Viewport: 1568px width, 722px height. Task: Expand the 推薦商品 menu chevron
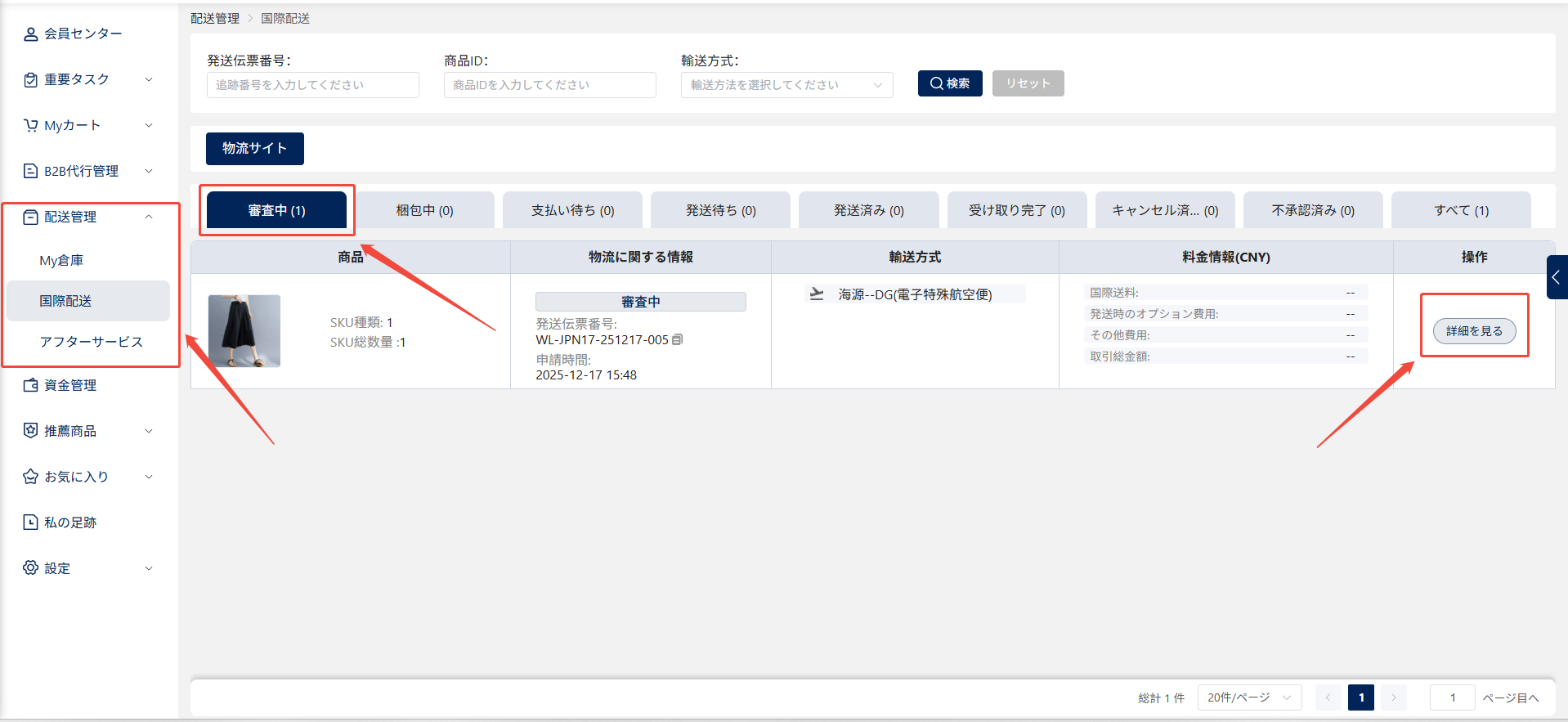click(149, 431)
